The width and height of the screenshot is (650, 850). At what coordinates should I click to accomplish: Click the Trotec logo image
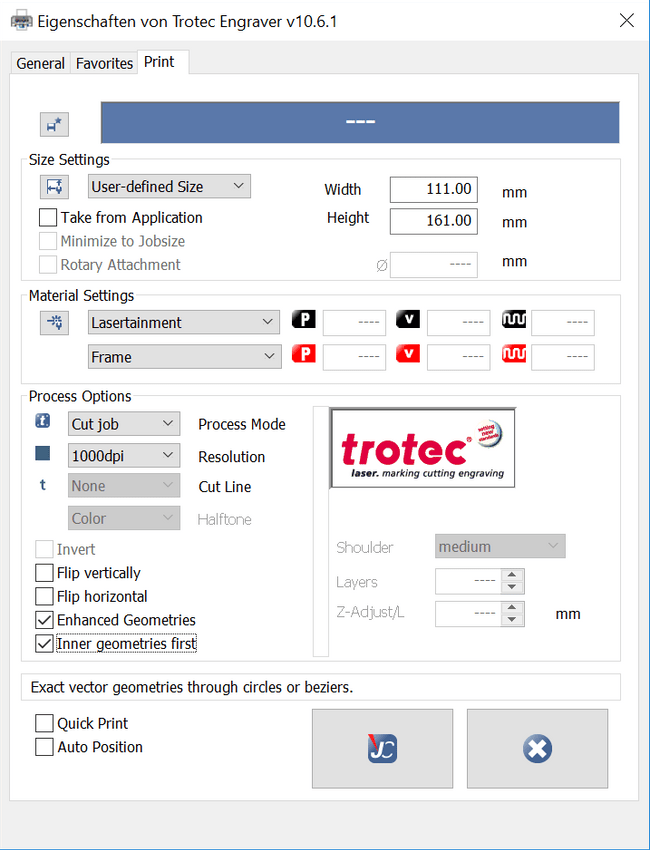pos(422,448)
